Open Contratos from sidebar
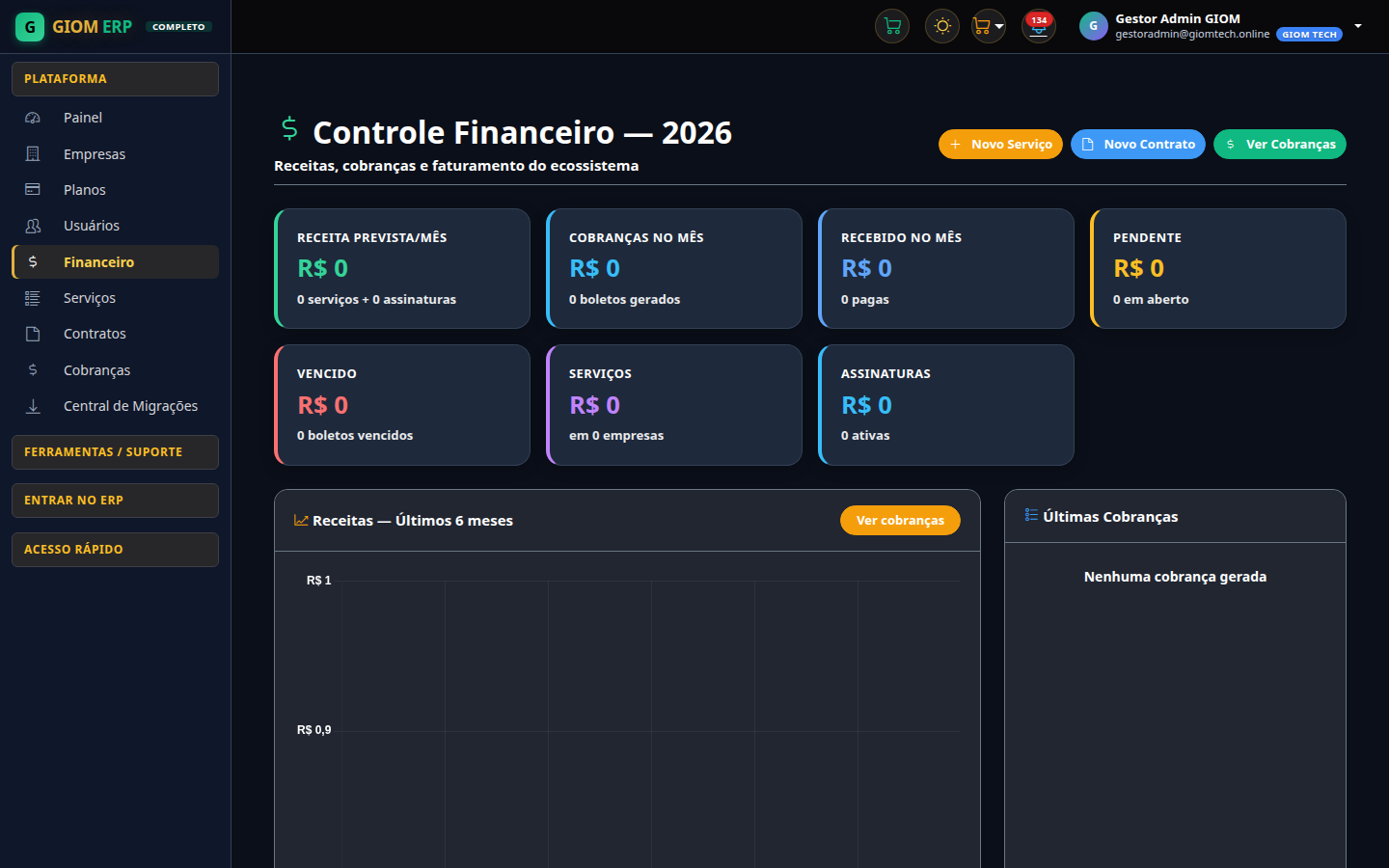This screenshot has height=868, width=1389. (115, 334)
